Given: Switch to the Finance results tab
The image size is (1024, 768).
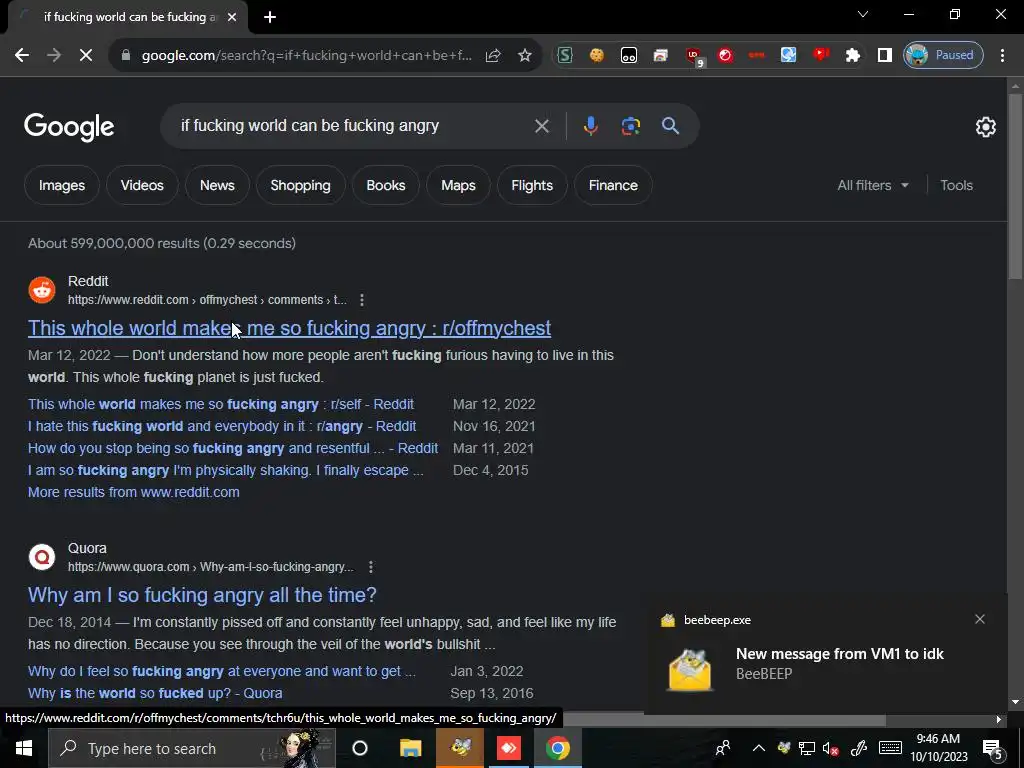Looking at the screenshot, I should point(613,185).
